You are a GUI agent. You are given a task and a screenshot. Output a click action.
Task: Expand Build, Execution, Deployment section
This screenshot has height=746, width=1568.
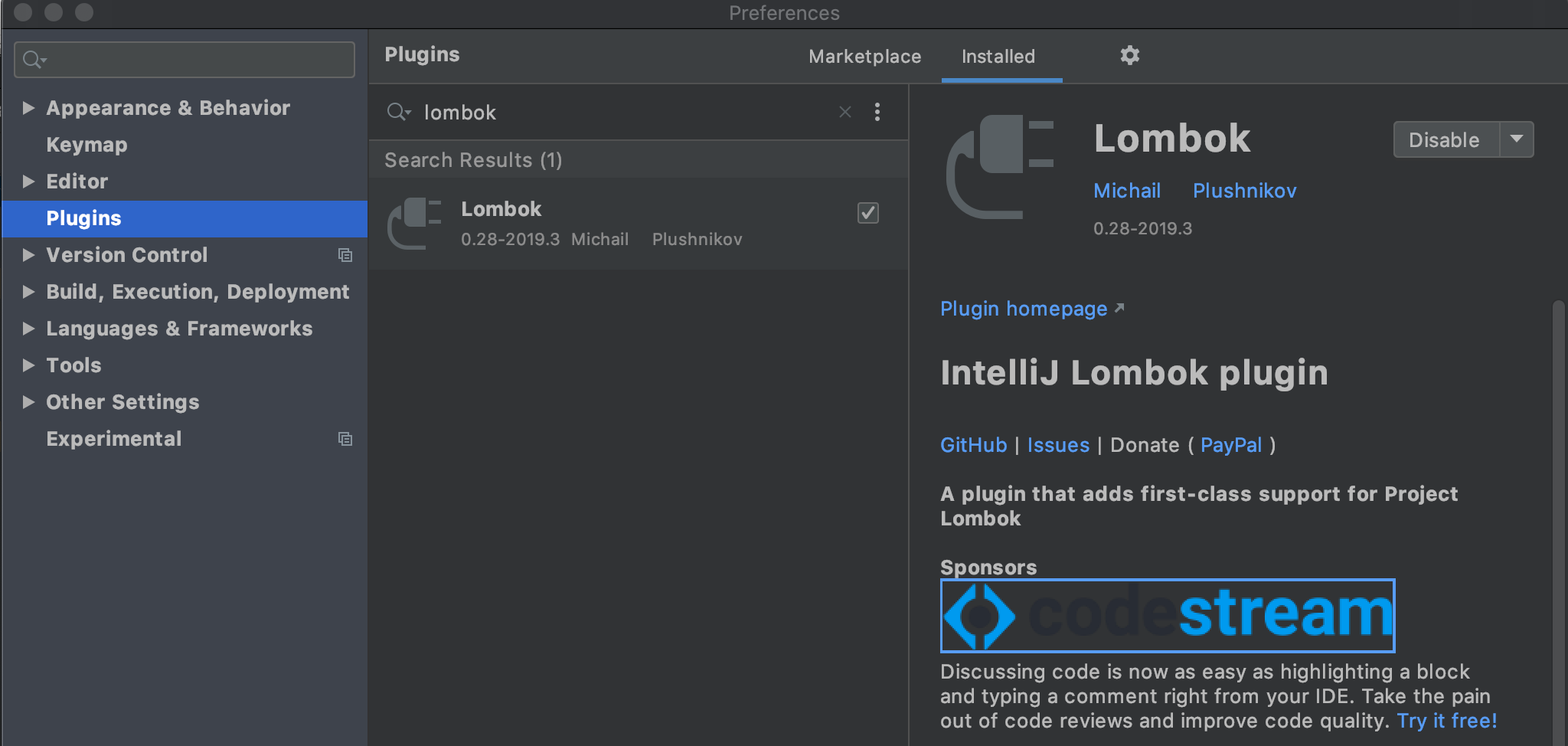point(28,292)
